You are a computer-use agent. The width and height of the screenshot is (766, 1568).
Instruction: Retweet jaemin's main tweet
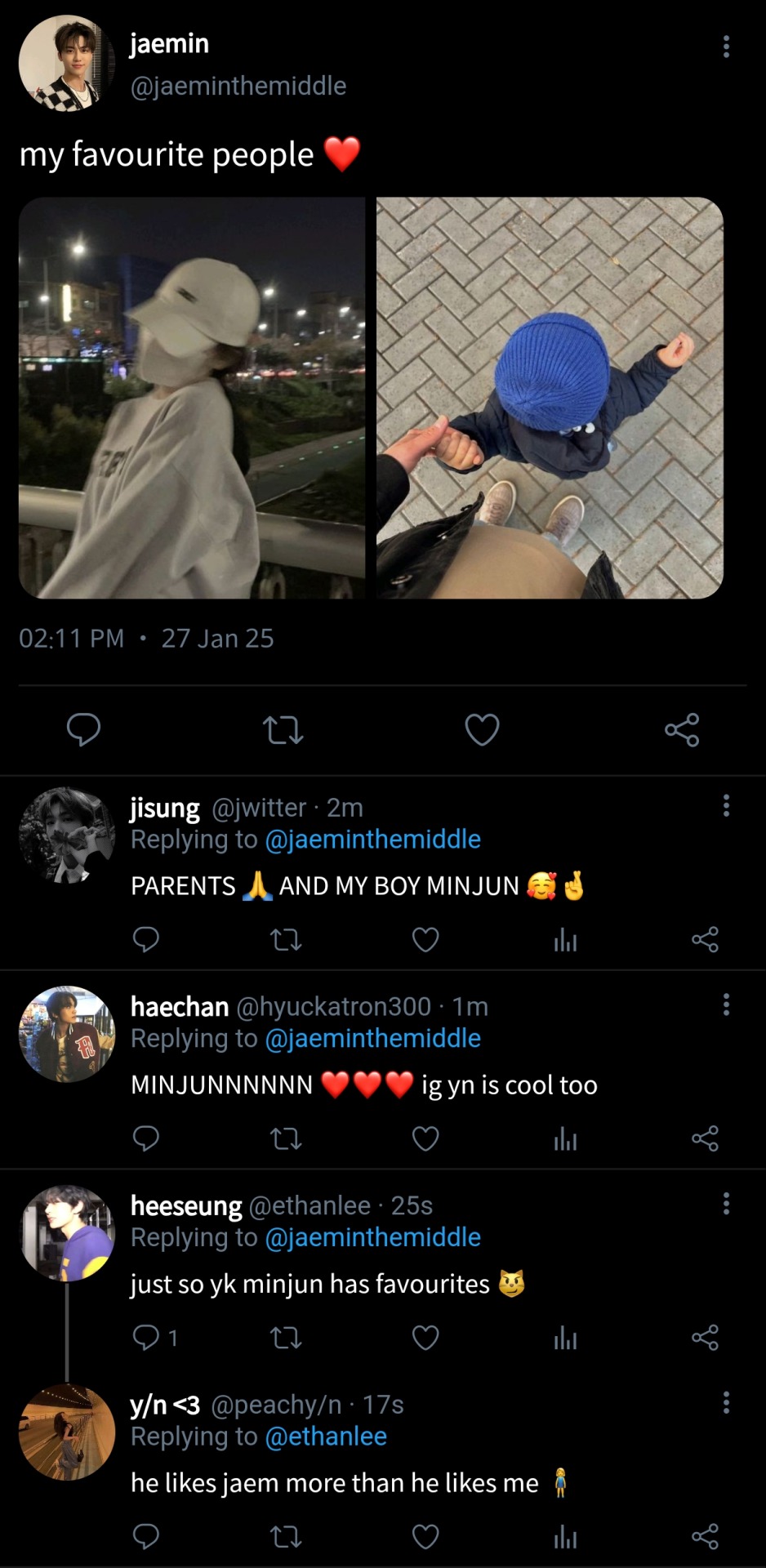[x=283, y=729]
